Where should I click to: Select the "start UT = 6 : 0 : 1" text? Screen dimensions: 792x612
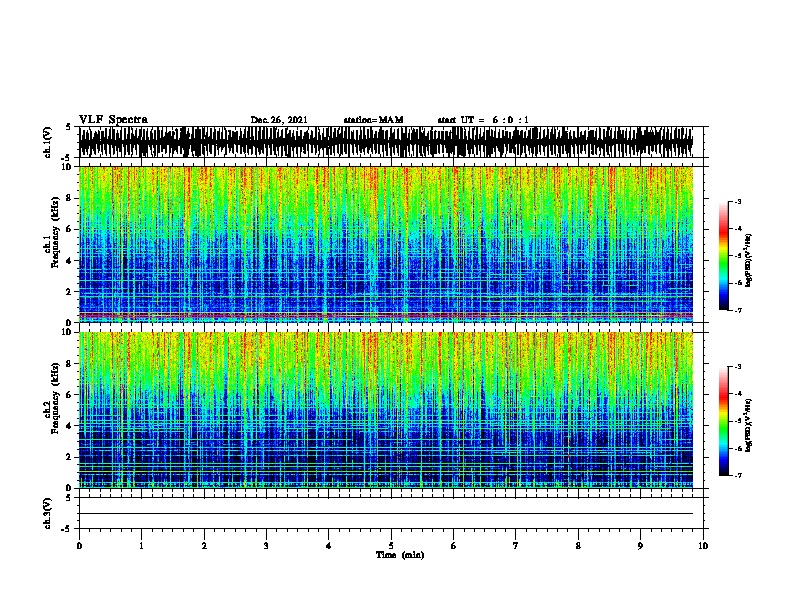click(x=483, y=120)
